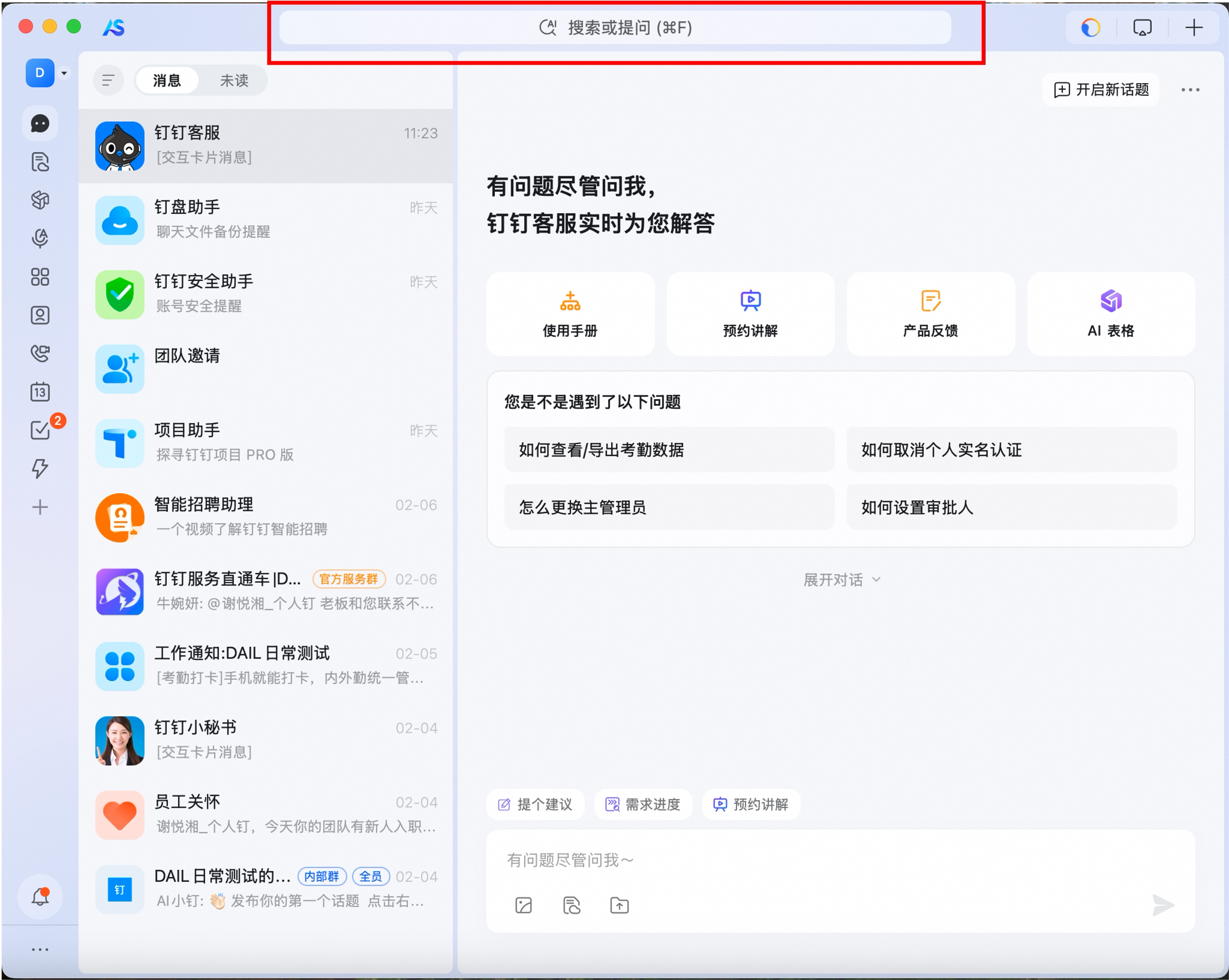Open the ... more options menu at top right
Image resolution: width=1229 pixels, height=980 pixels.
[x=1190, y=90]
